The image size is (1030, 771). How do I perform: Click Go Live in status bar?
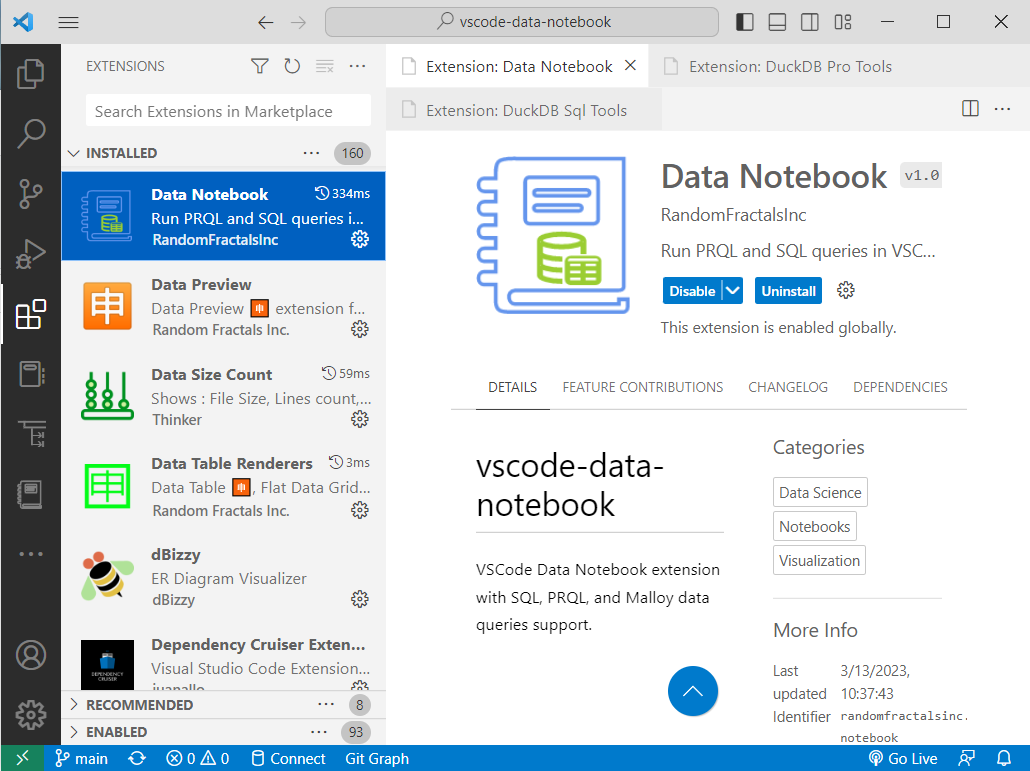pos(903,759)
